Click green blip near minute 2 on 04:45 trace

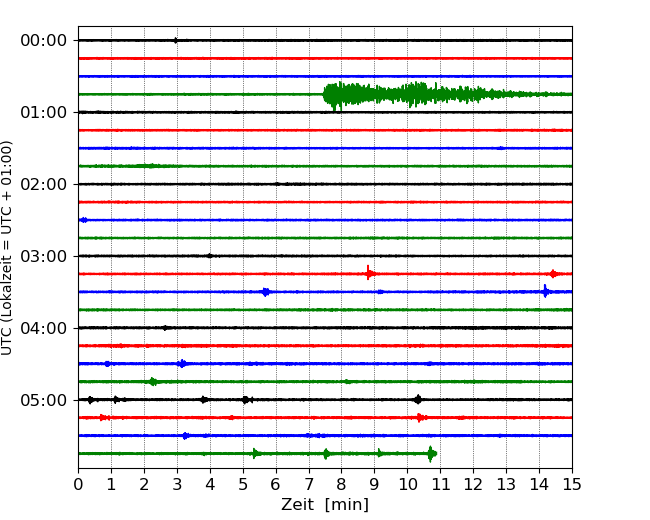click(x=153, y=381)
